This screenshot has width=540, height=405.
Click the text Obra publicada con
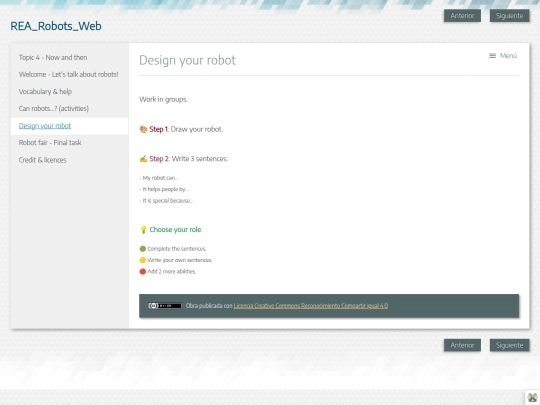pos(209,306)
